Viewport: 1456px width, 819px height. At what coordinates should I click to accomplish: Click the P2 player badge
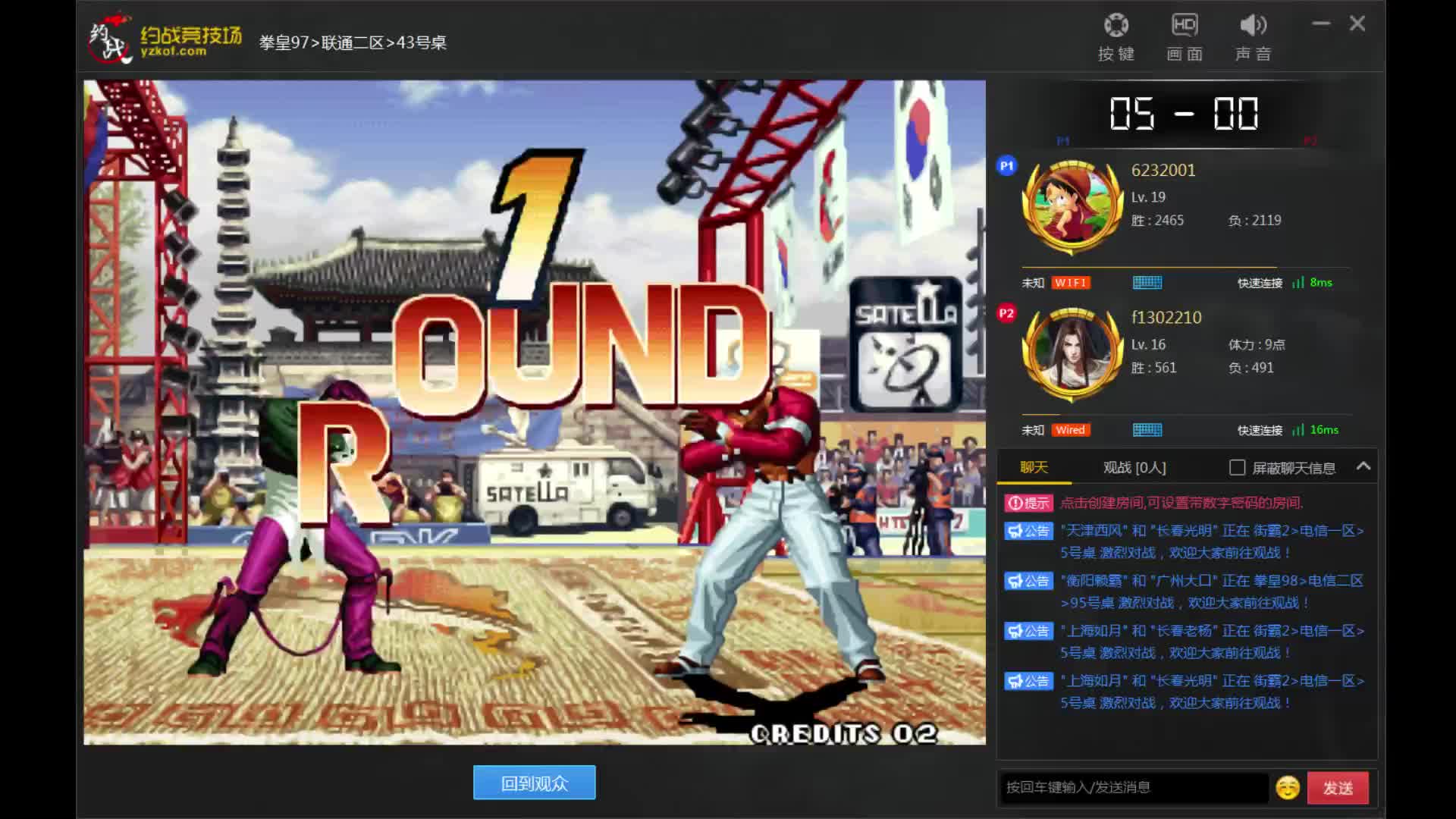click(1006, 313)
